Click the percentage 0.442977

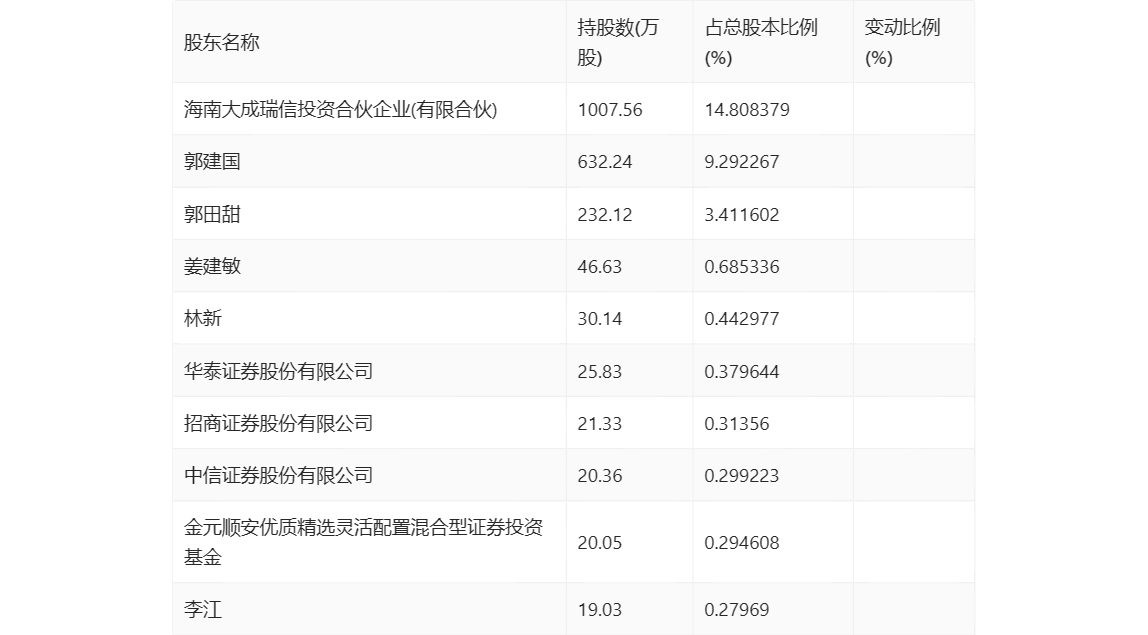tap(742, 319)
